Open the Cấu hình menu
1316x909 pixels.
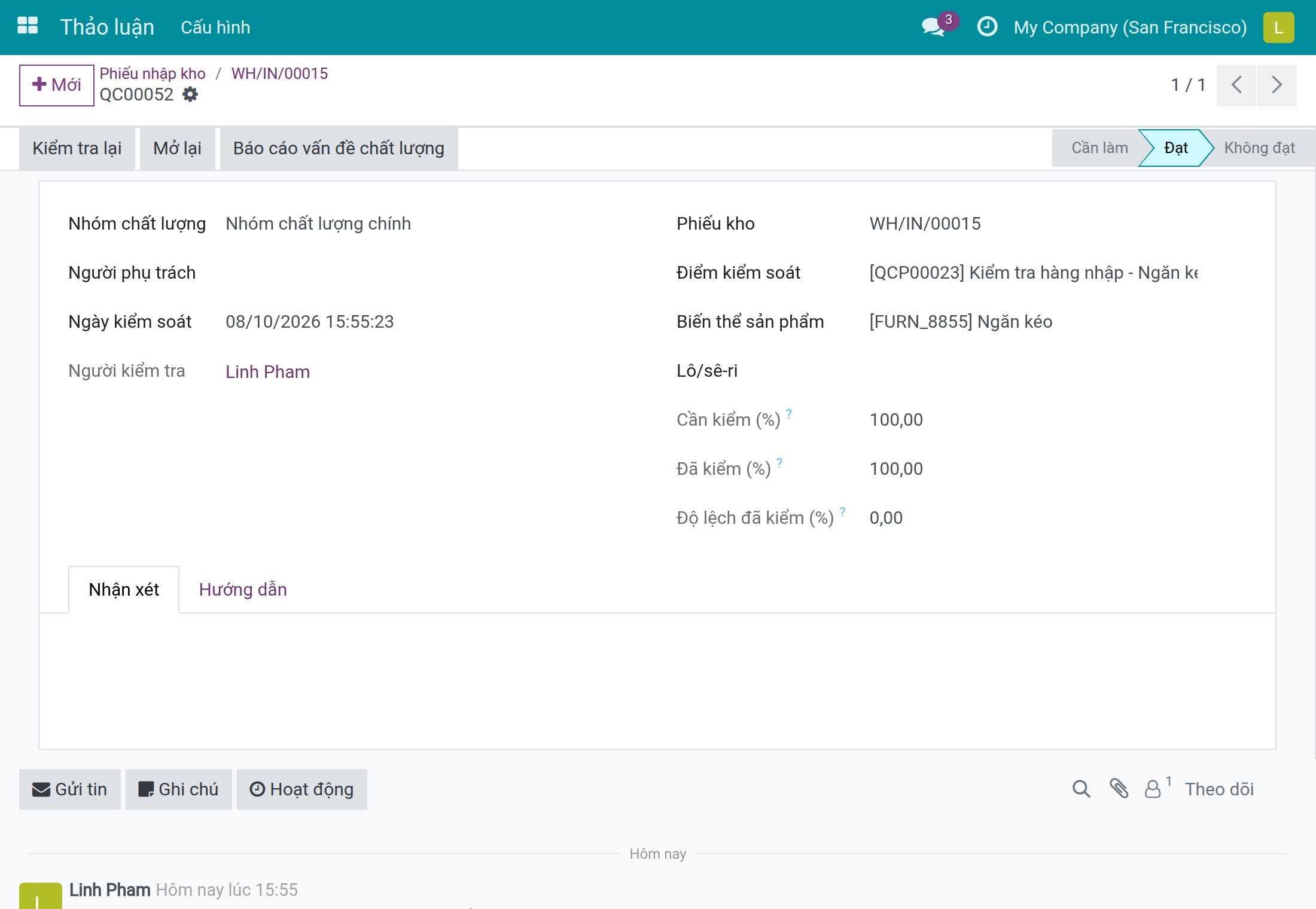[215, 28]
